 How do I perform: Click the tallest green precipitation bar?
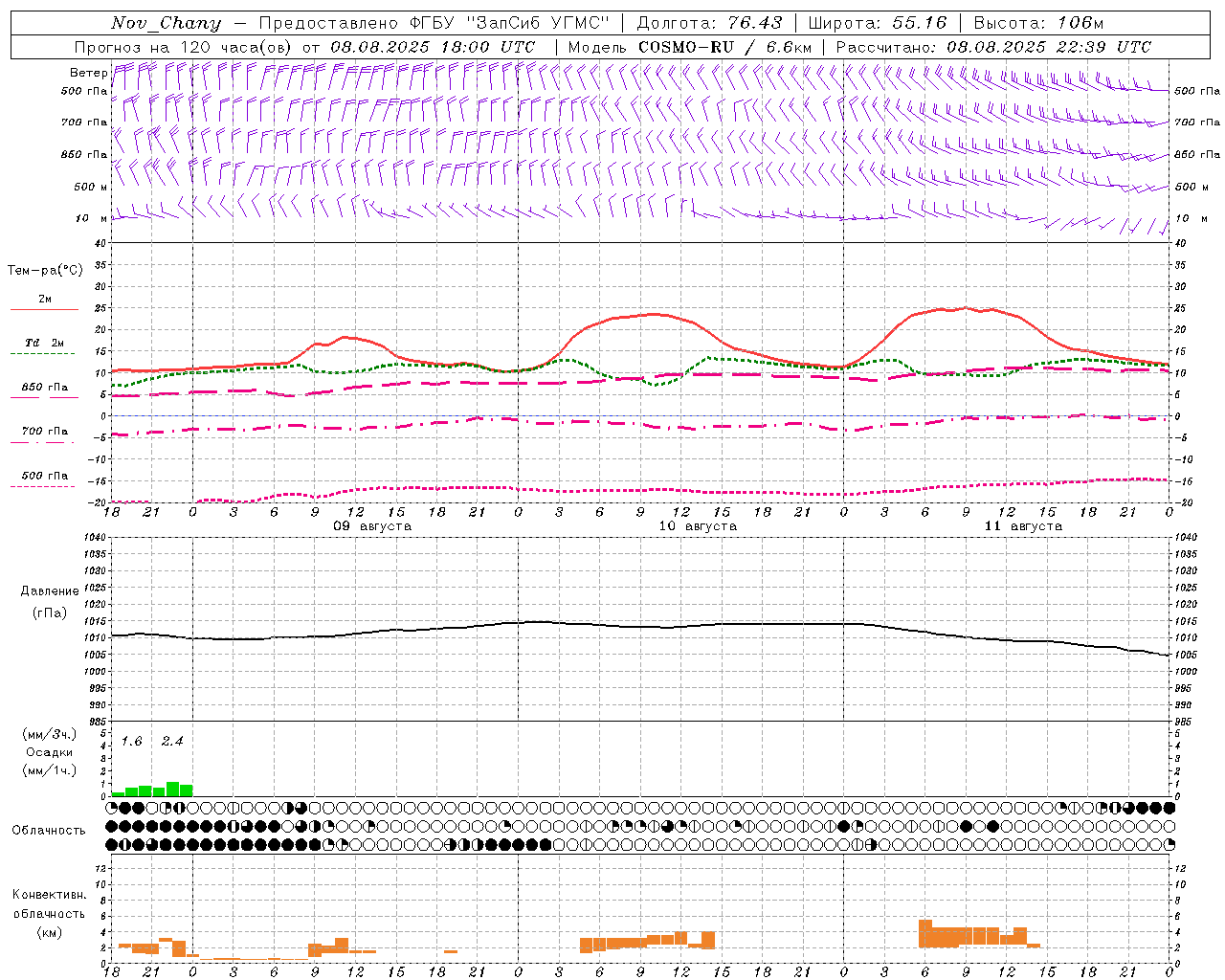click(x=173, y=790)
